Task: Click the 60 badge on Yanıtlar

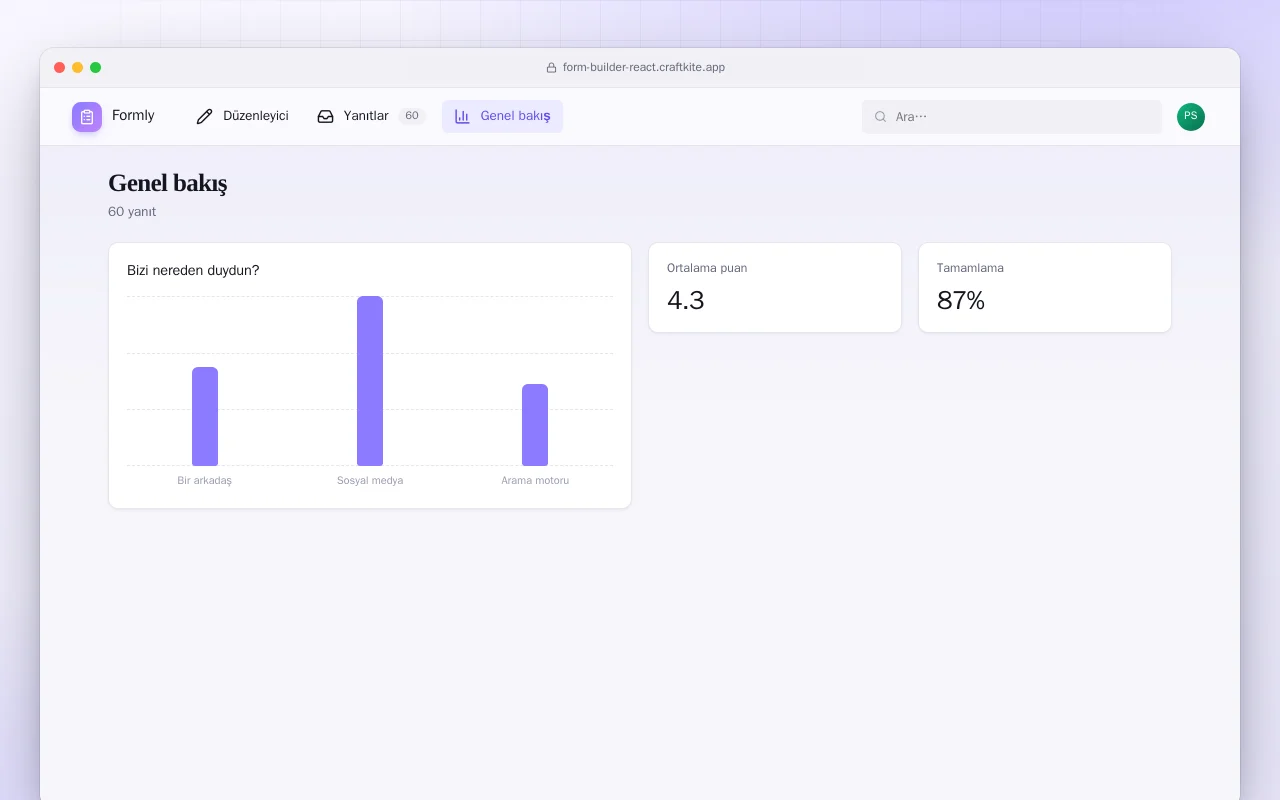Action: coord(412,116)
